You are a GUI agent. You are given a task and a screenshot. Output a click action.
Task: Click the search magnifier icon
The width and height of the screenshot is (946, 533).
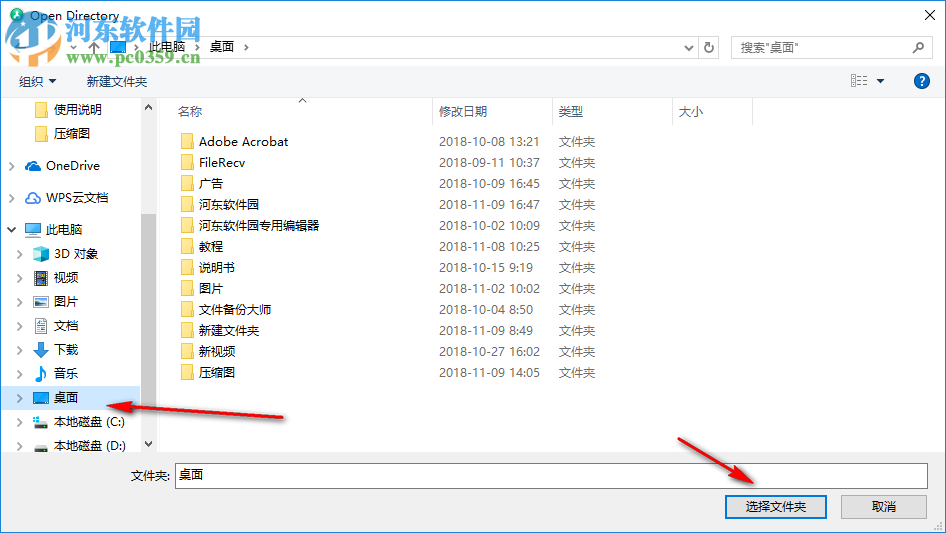[918, 47]
